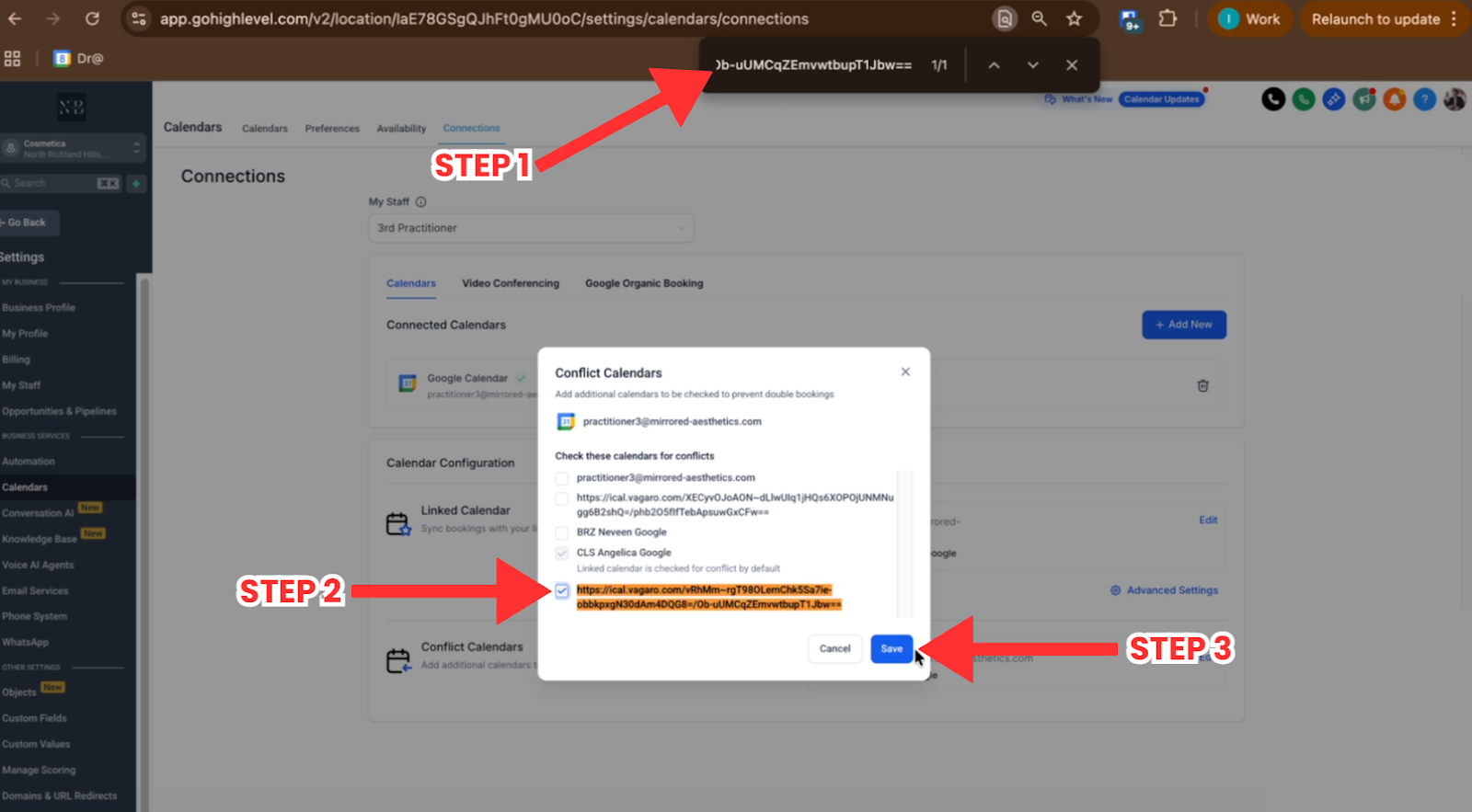The width and height of the screenshot is (1472, 812).
Task: Open Voice AI Agents settings
Action: point(38,565)
